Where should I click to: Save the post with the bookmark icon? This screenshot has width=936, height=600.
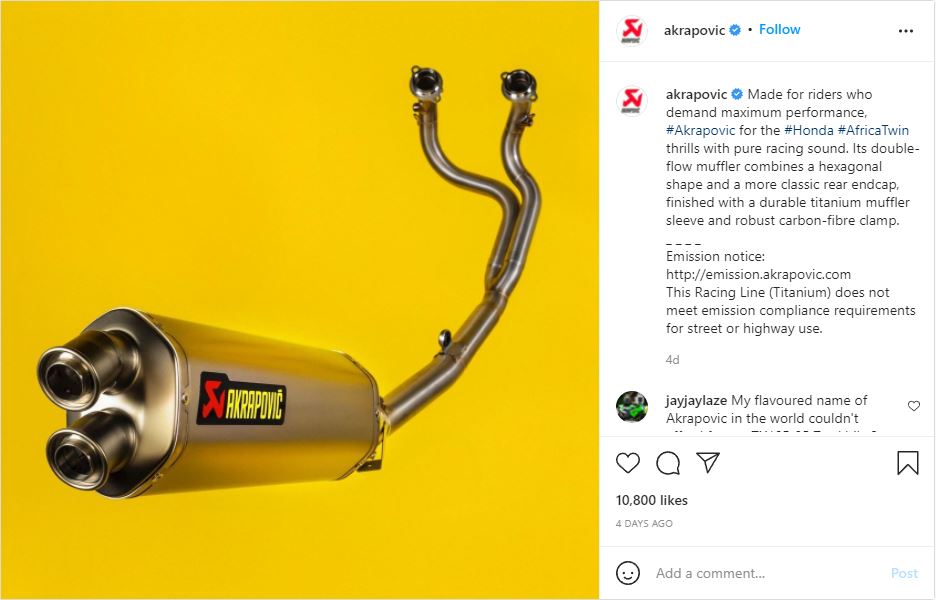(907, 463)
